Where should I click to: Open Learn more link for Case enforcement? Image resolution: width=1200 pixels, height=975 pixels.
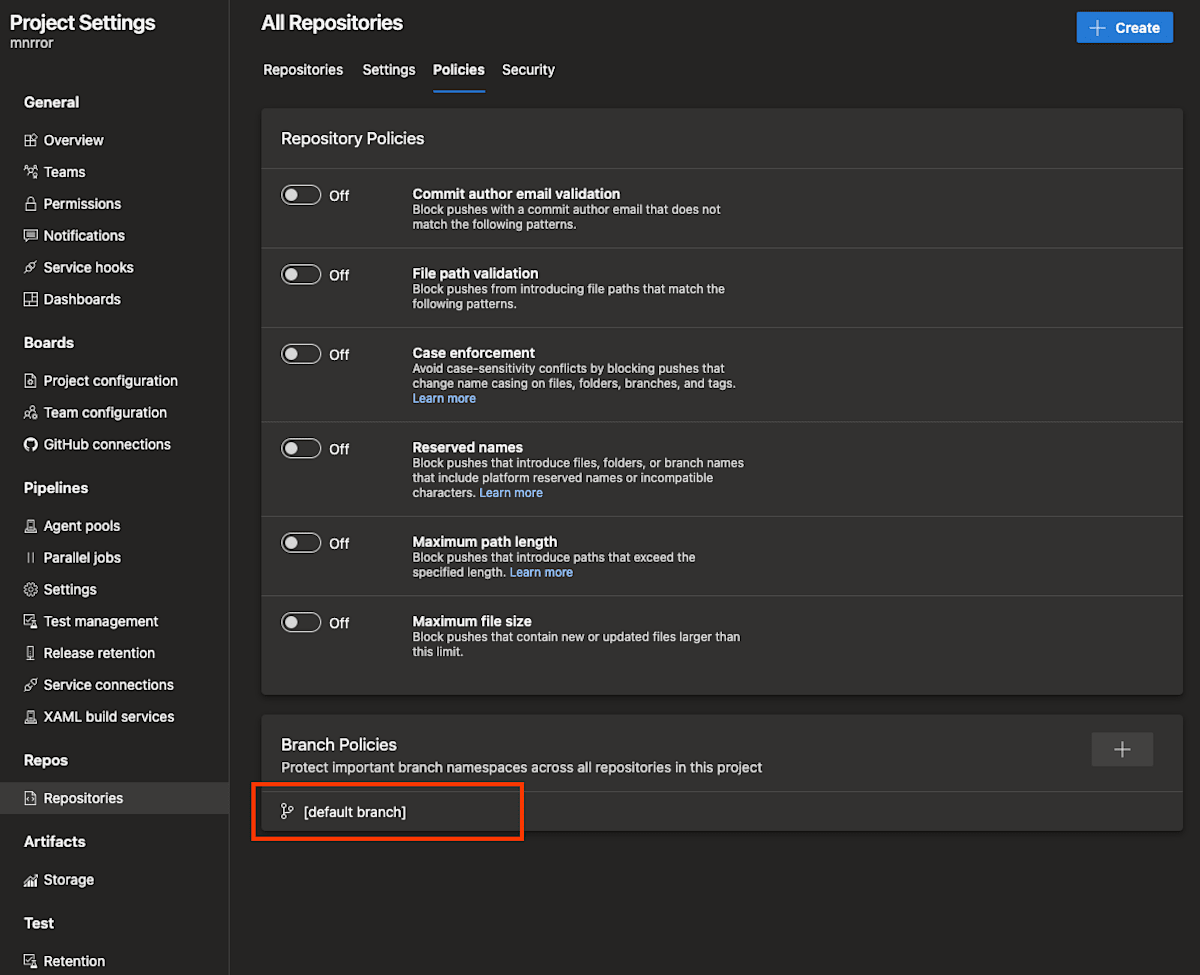tap(444, 398)
